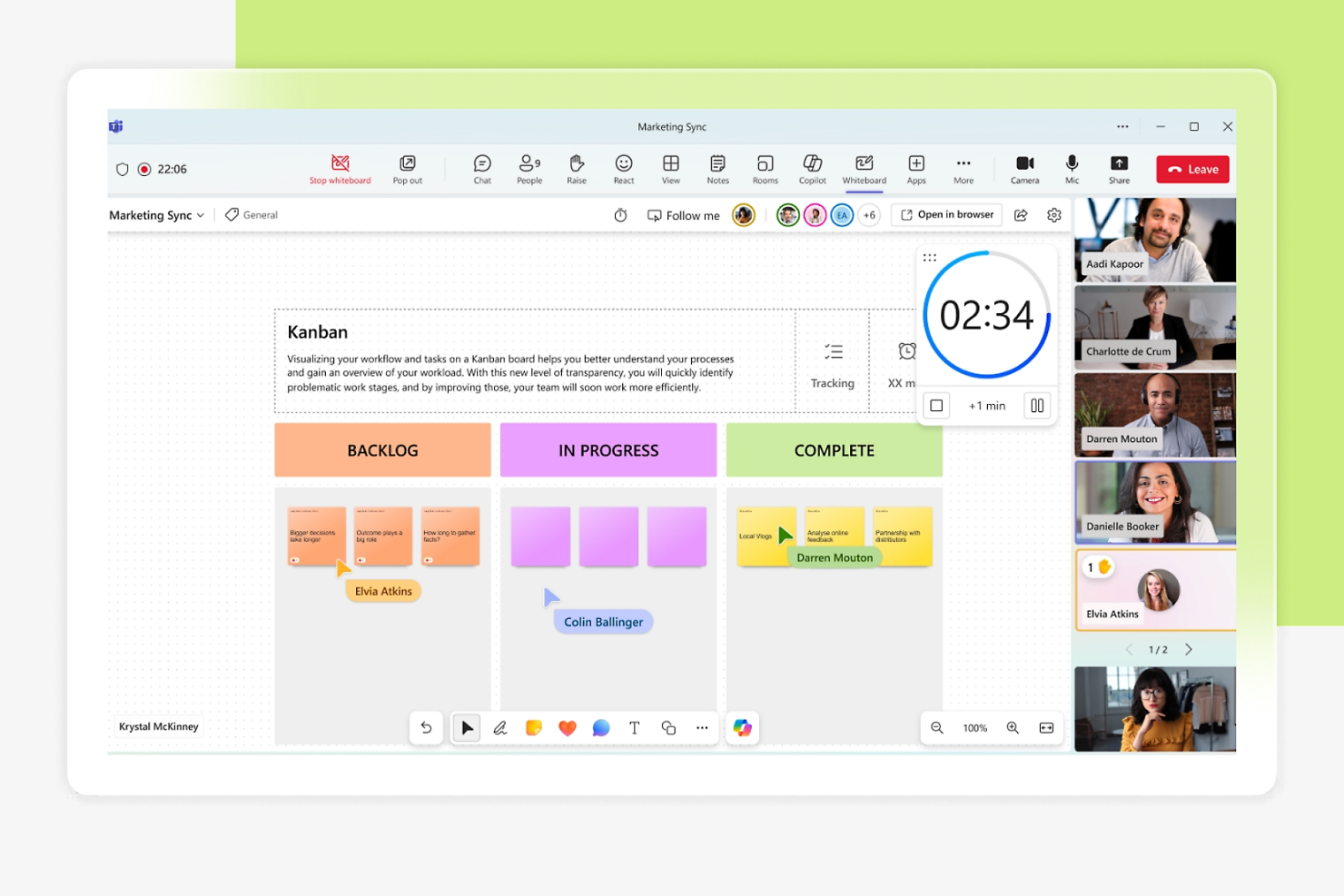Viewport: 1344px width, 896px height.
Task: Zoom in on the whiteboard
Action: pyautogui.click(x=1013, y=728)
